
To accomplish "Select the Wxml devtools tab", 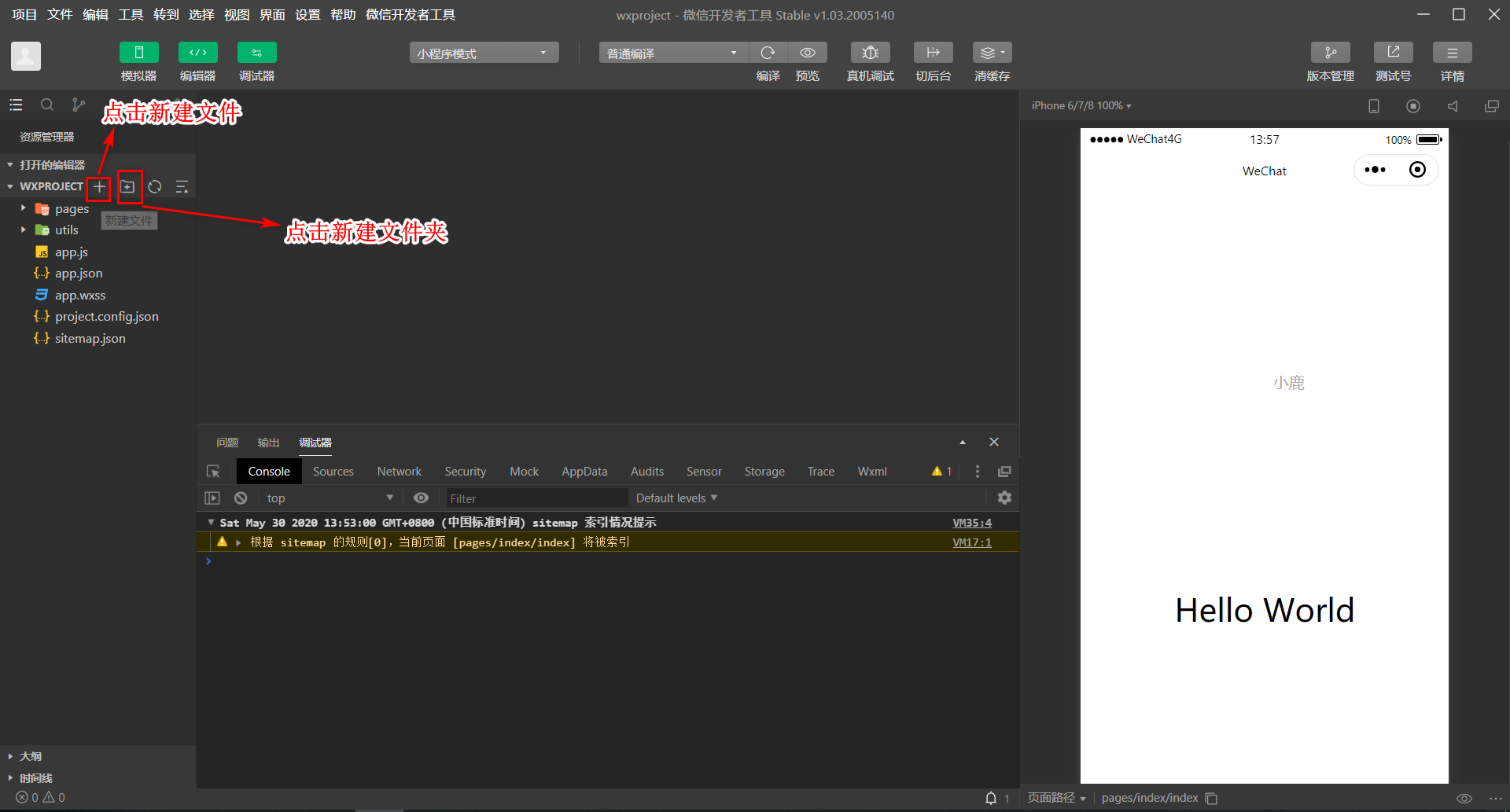I will (872, 472).
